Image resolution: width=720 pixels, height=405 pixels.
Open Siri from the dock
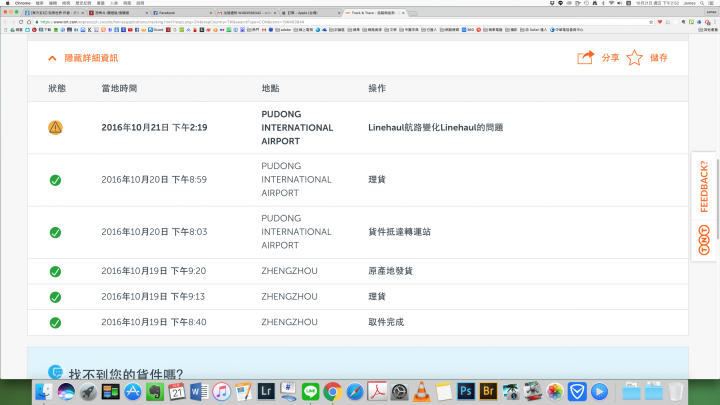click(x=66, y=392)
